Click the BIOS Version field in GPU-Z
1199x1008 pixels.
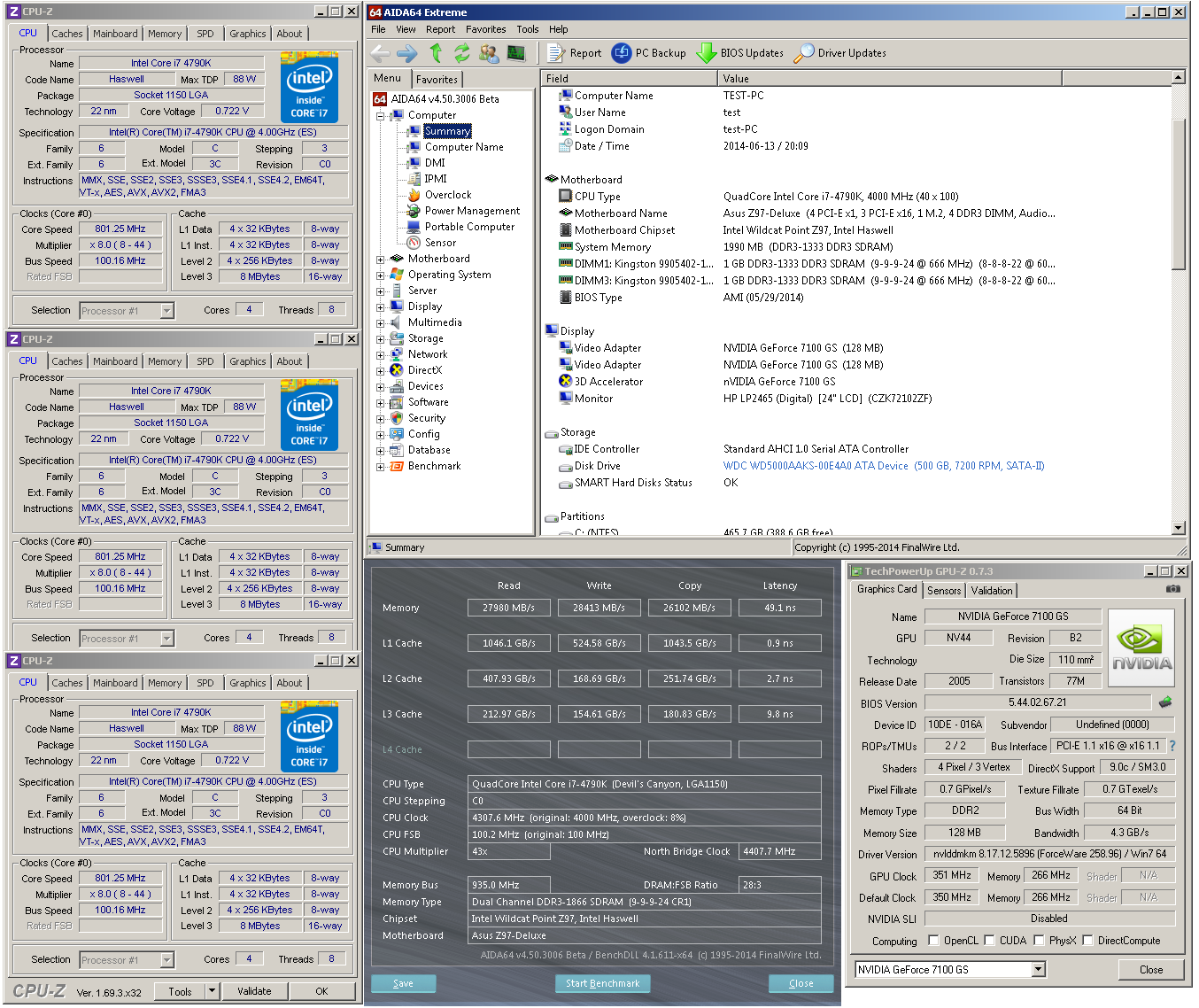click(x=1038, y=702)
